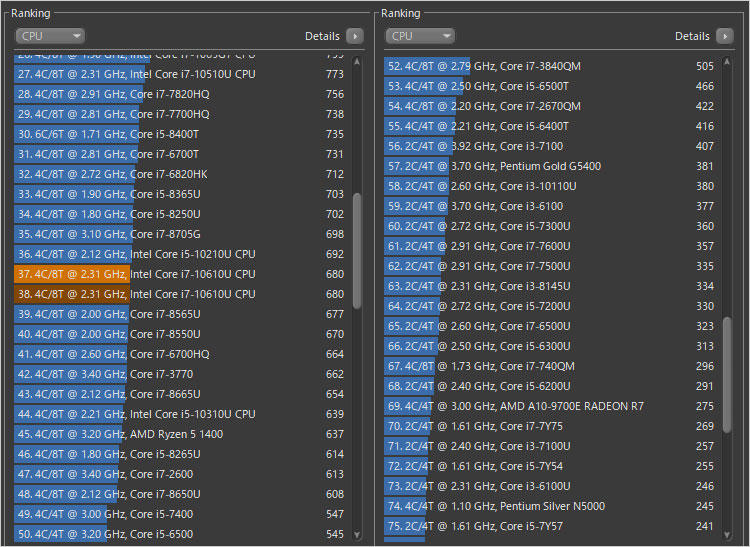
Task: Select row 33 Core i5-8365U
Action: point(182,194)
